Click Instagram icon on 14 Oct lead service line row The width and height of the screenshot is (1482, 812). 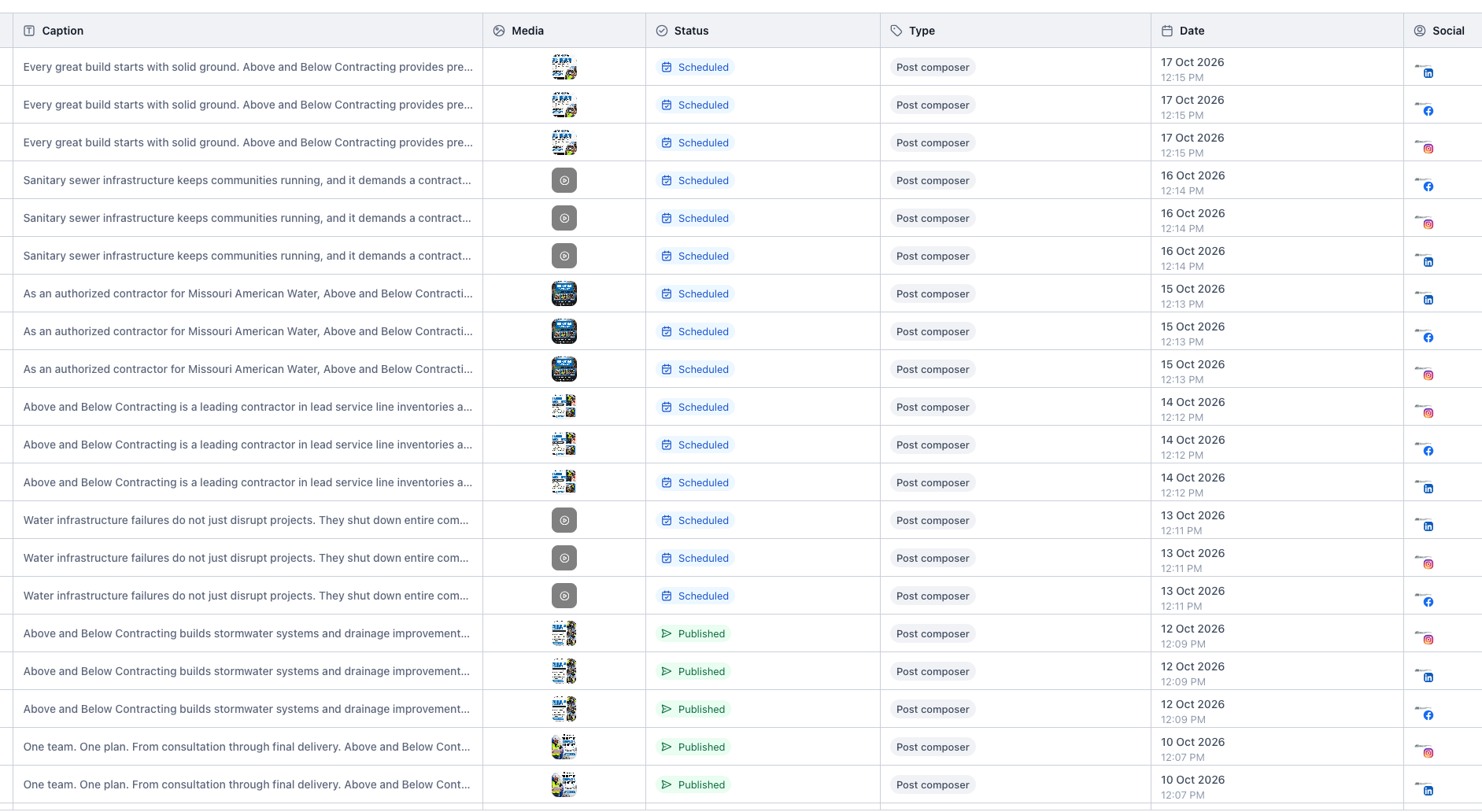pos(1428,413)
